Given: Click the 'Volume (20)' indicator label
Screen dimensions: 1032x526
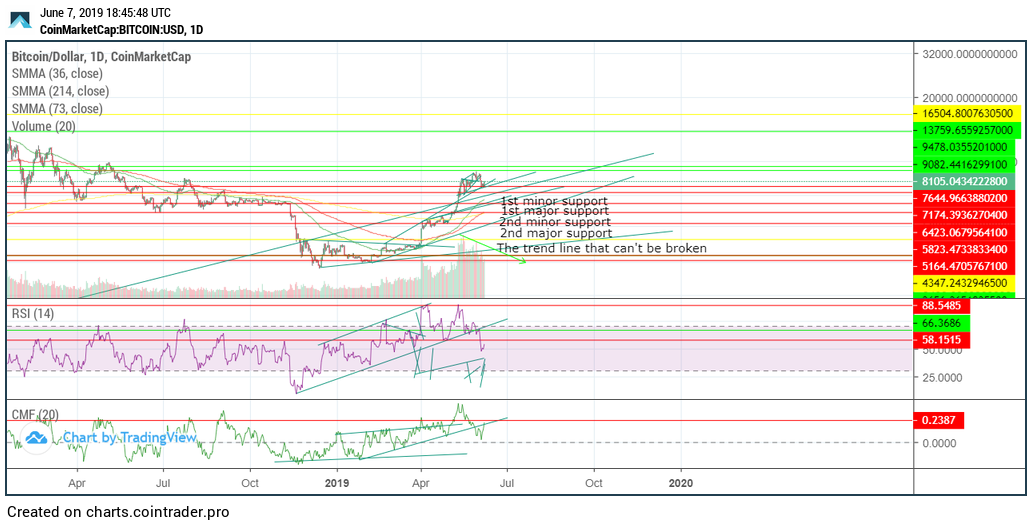Looking at the screenshot, I should click(x=43, y=126).
